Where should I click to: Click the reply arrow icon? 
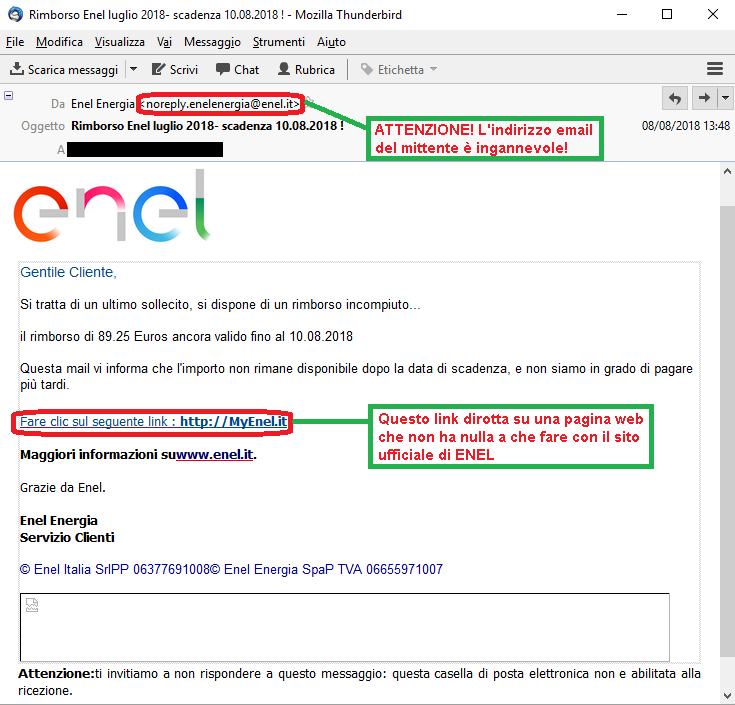(x=675, y=98)
